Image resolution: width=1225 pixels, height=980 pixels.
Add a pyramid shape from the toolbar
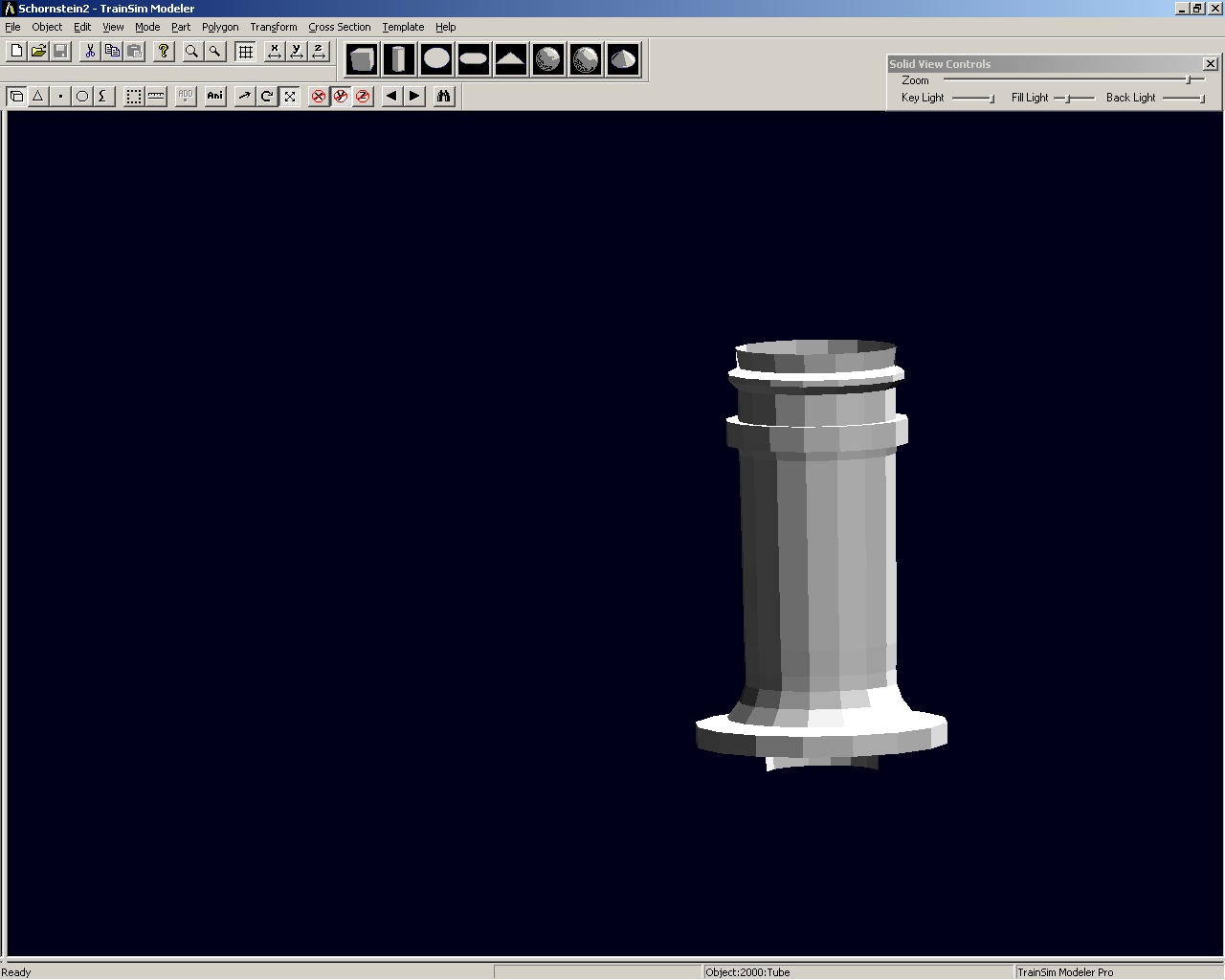coord(511,59)
